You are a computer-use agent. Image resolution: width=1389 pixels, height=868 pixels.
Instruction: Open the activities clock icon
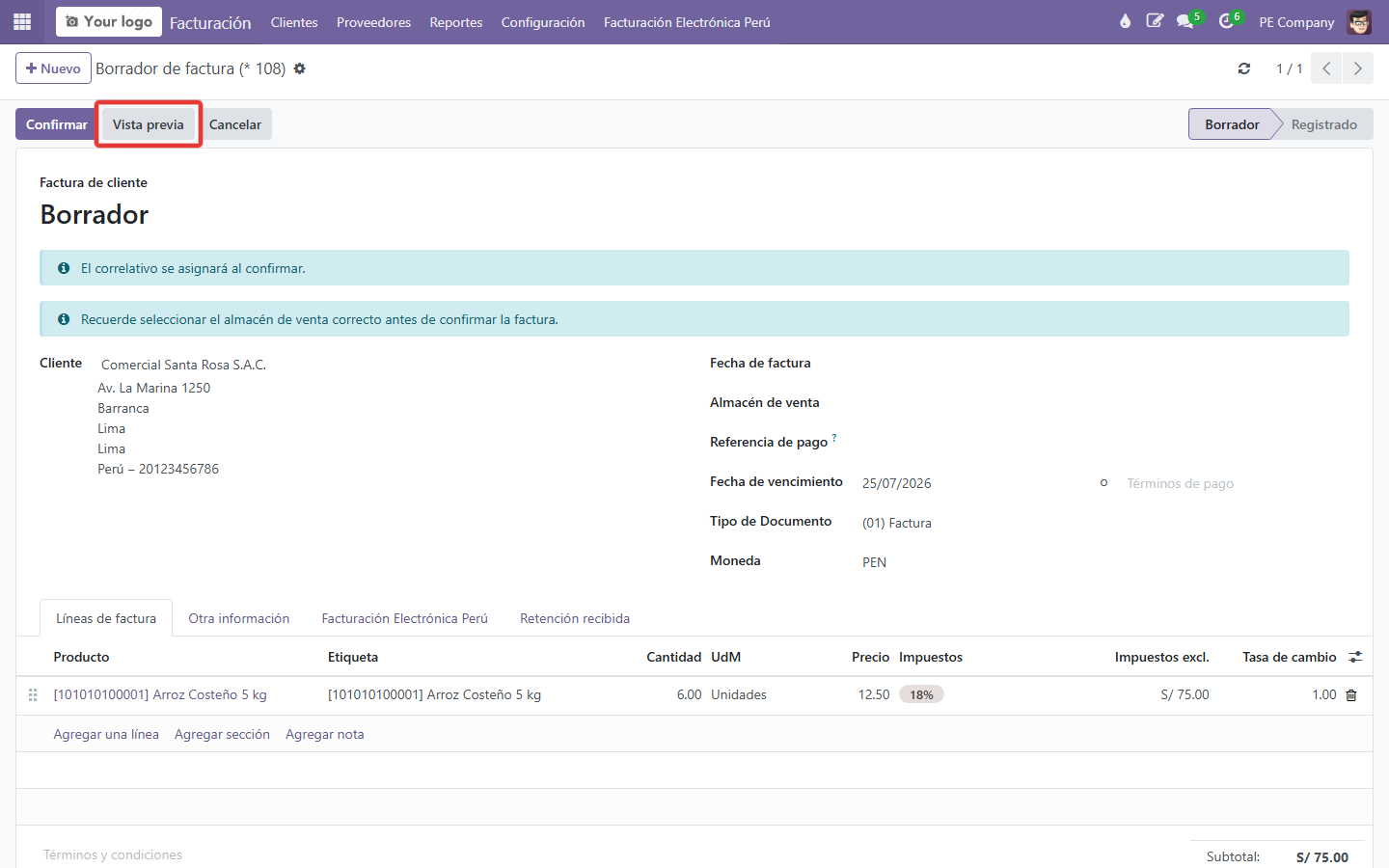(1226, 21)
